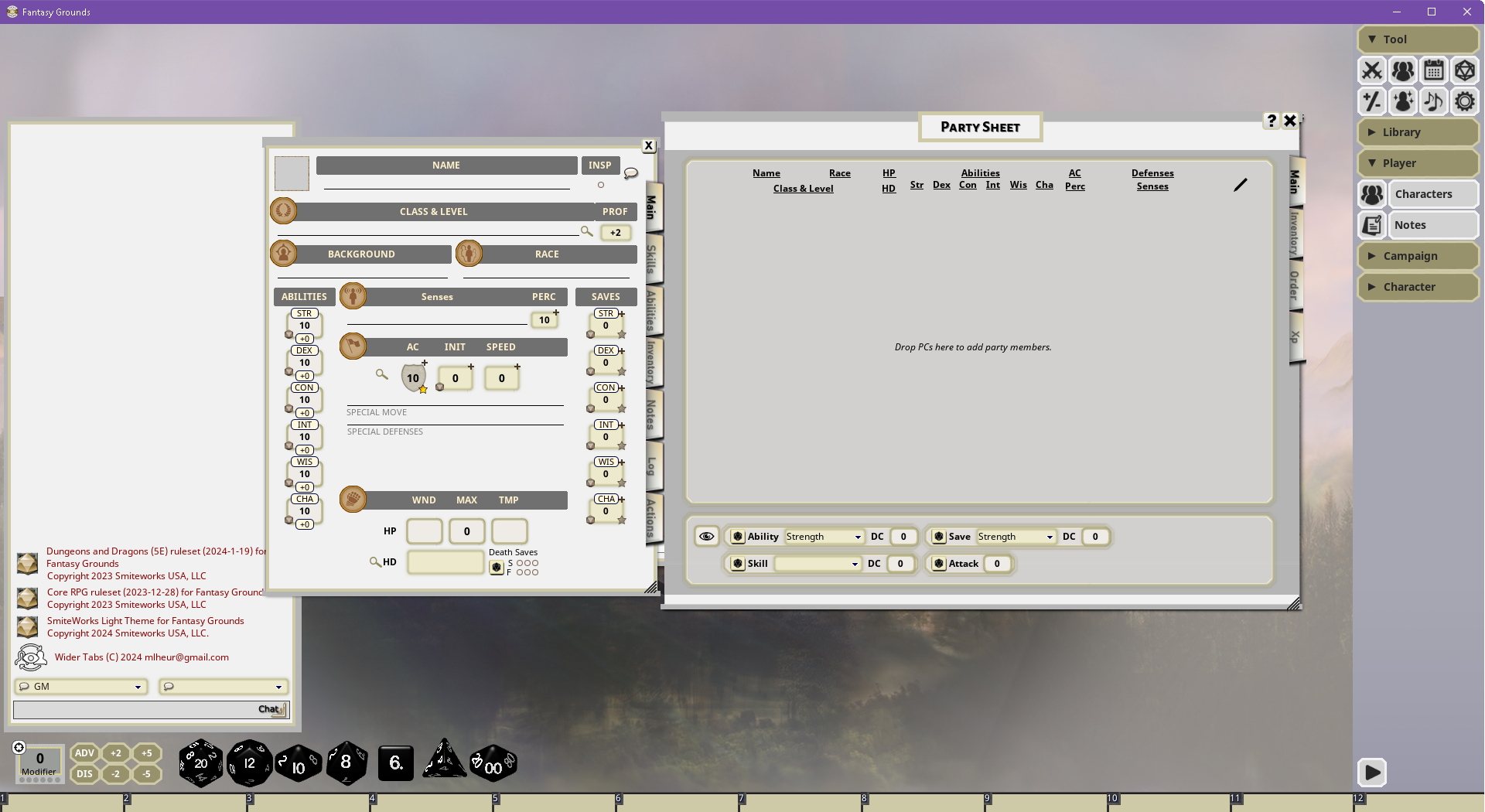Switch to character sheet Abilities tab
The width and height of the screenshot is (1485, 812).
[x=652, y=309]
